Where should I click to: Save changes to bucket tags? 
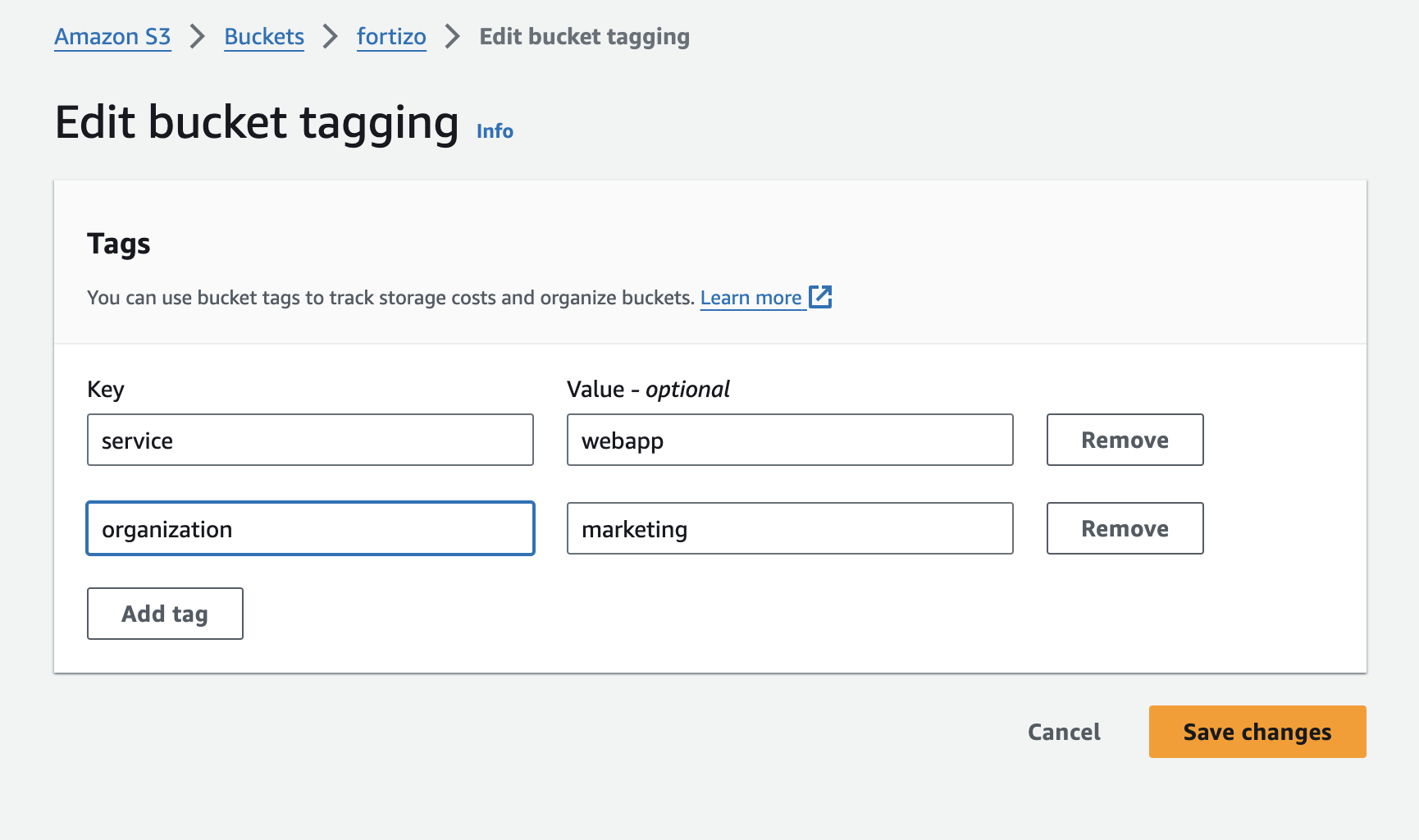tap(1257, 732)
